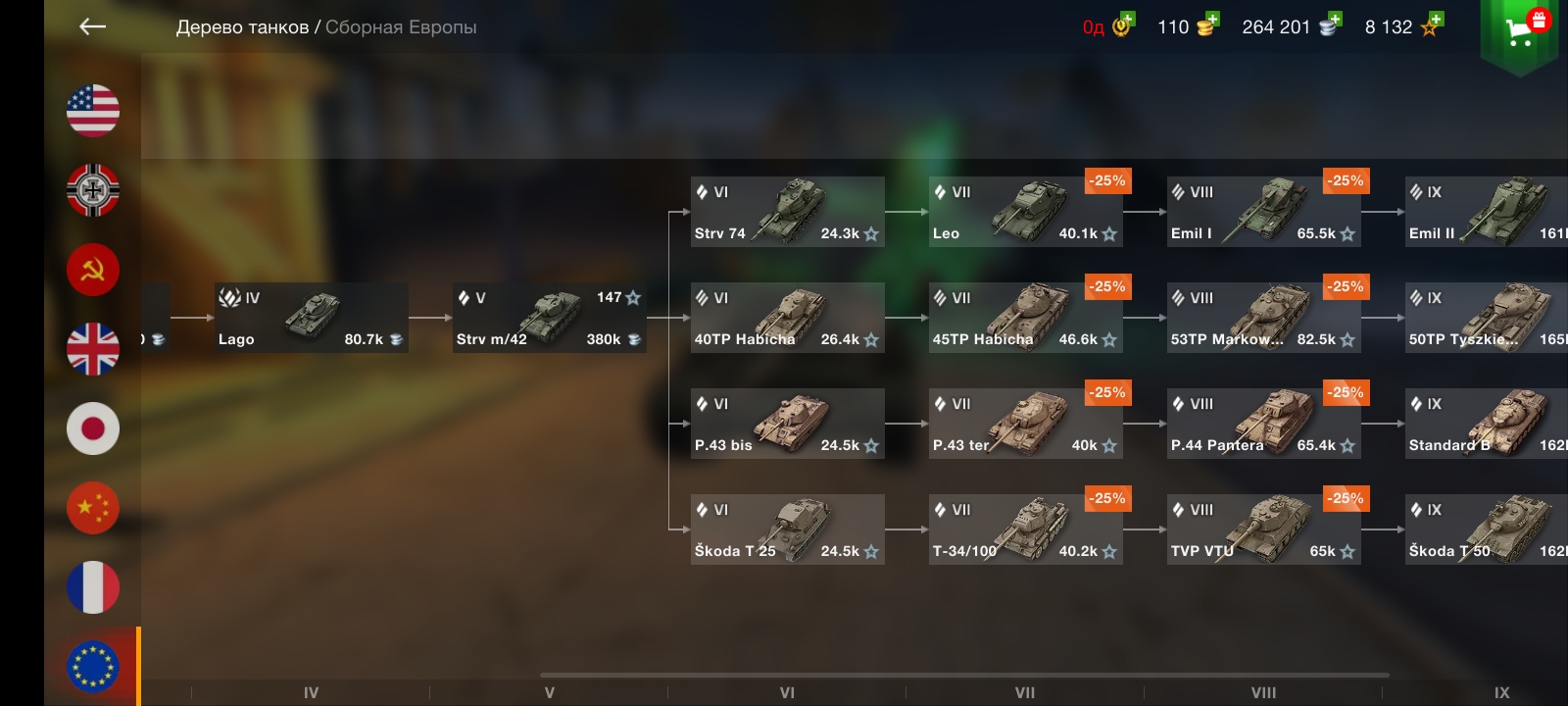Open the Lago tier IV tank card
1568x706 pixels.
(312, 318)
